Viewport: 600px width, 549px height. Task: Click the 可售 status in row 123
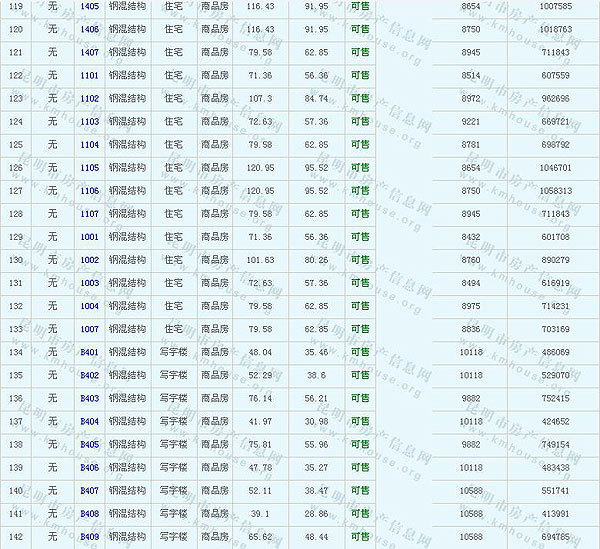click(360, 99)
